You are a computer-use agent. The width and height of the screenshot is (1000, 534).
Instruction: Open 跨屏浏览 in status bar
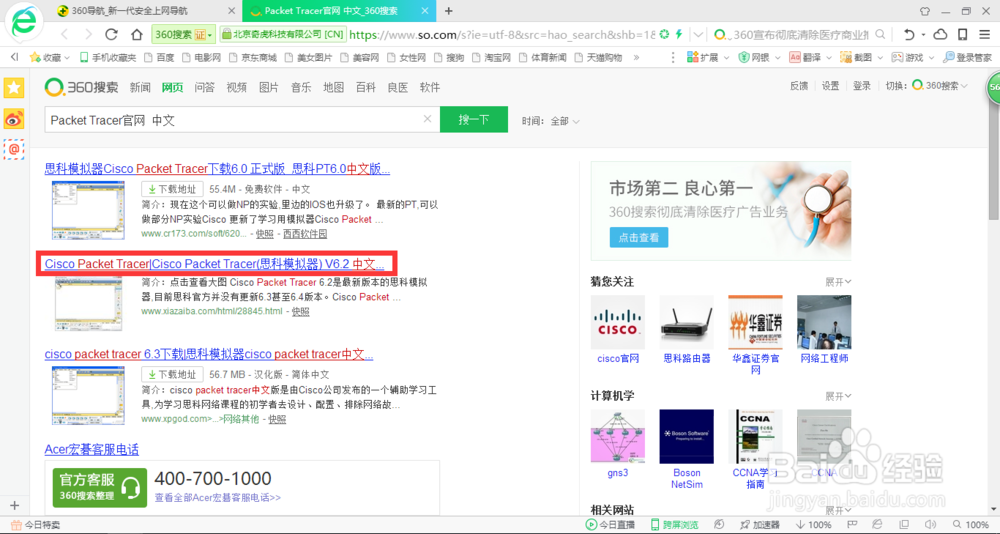click(x=674, y=524)
